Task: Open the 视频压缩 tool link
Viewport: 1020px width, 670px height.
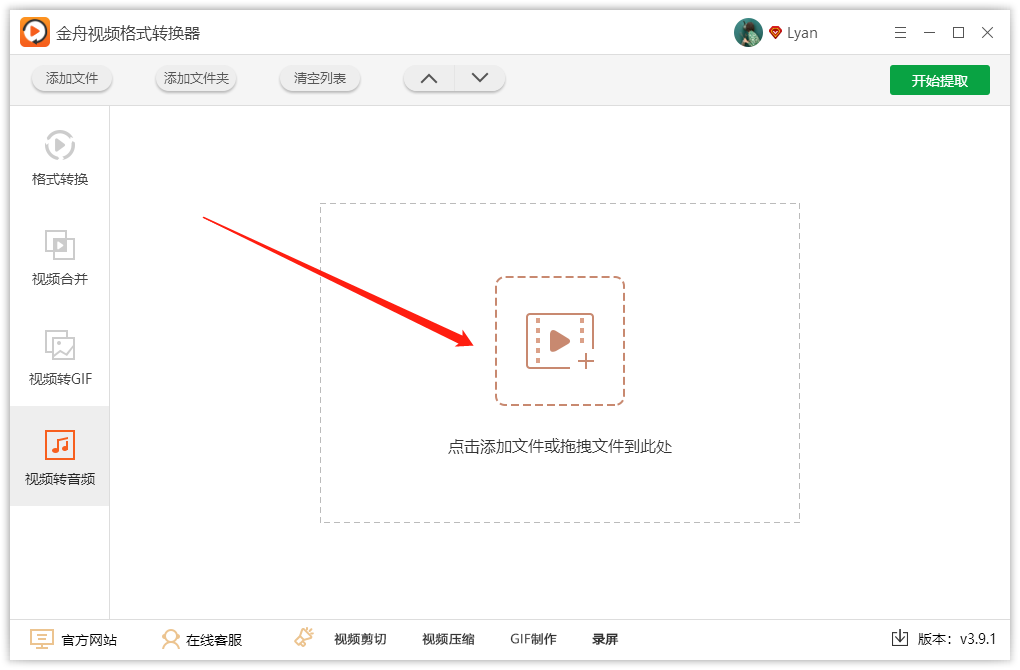Action: [448, 639]
